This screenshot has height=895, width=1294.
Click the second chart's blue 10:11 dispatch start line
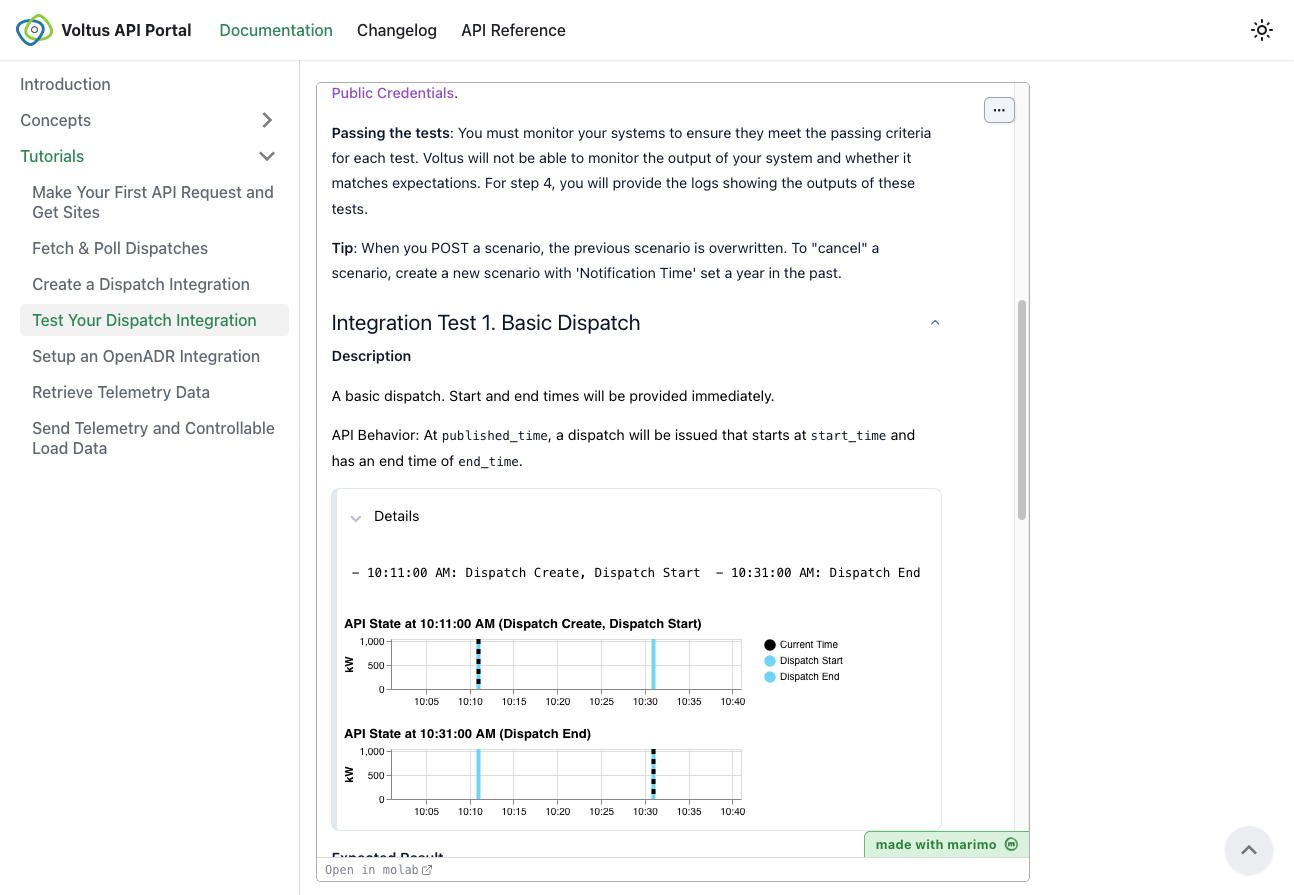click(478, 774)
